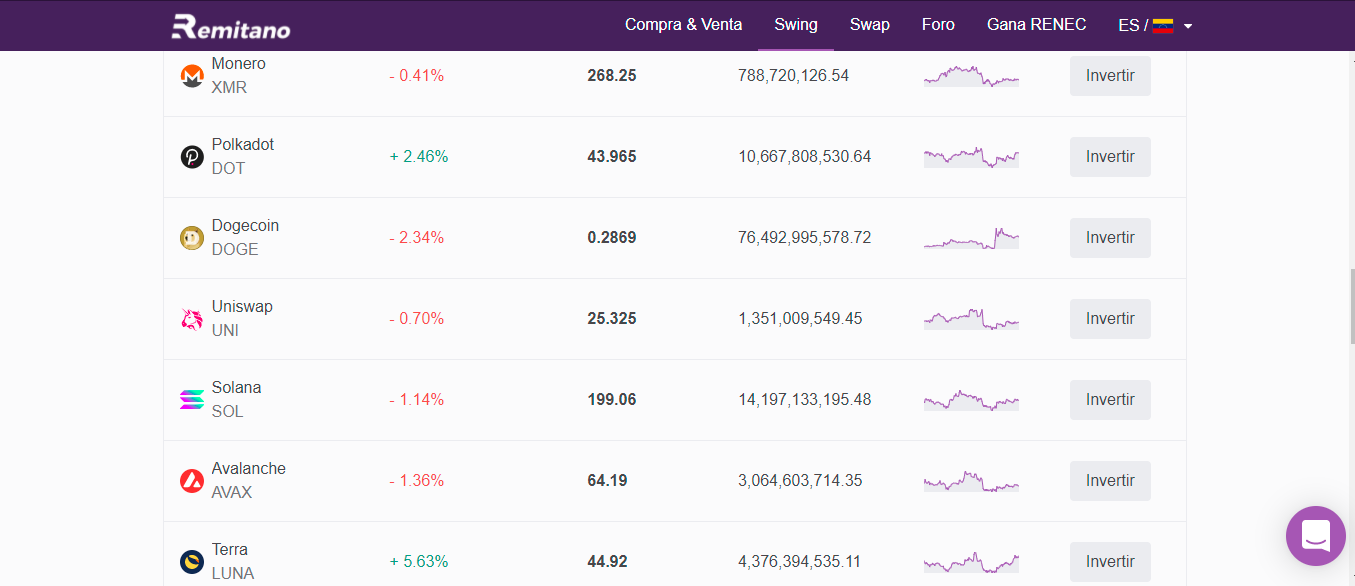Click the Monero XMR coin icon
Screen dimensions: 1355x586
coord(191,76)
